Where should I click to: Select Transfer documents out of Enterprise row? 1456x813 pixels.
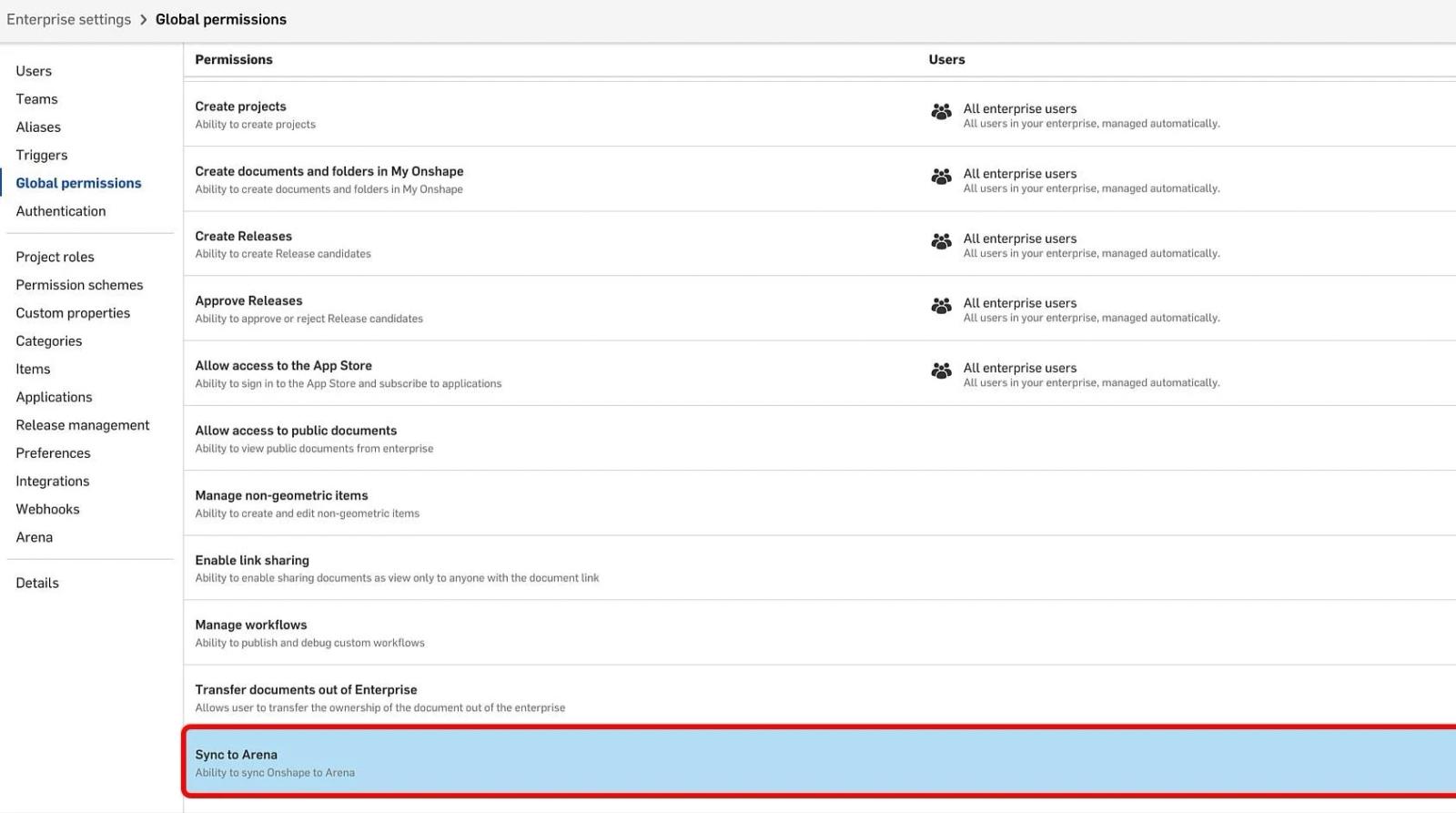(546, 697)
